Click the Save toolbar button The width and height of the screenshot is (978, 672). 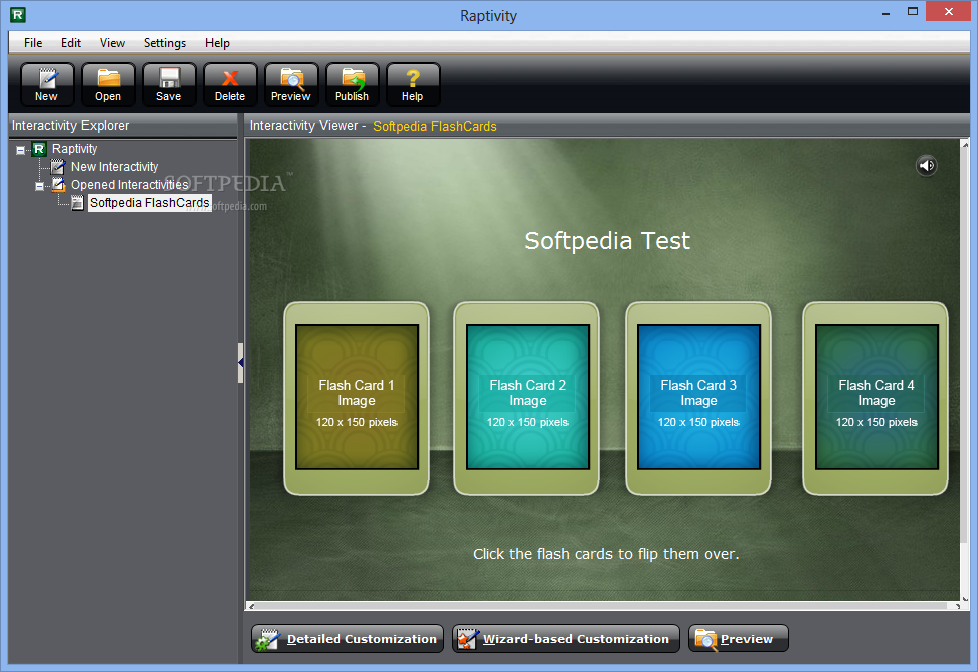(168, 84)
